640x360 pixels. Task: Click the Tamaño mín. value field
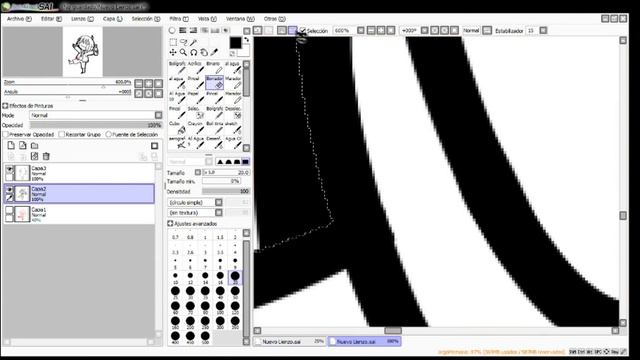point(221,181)
